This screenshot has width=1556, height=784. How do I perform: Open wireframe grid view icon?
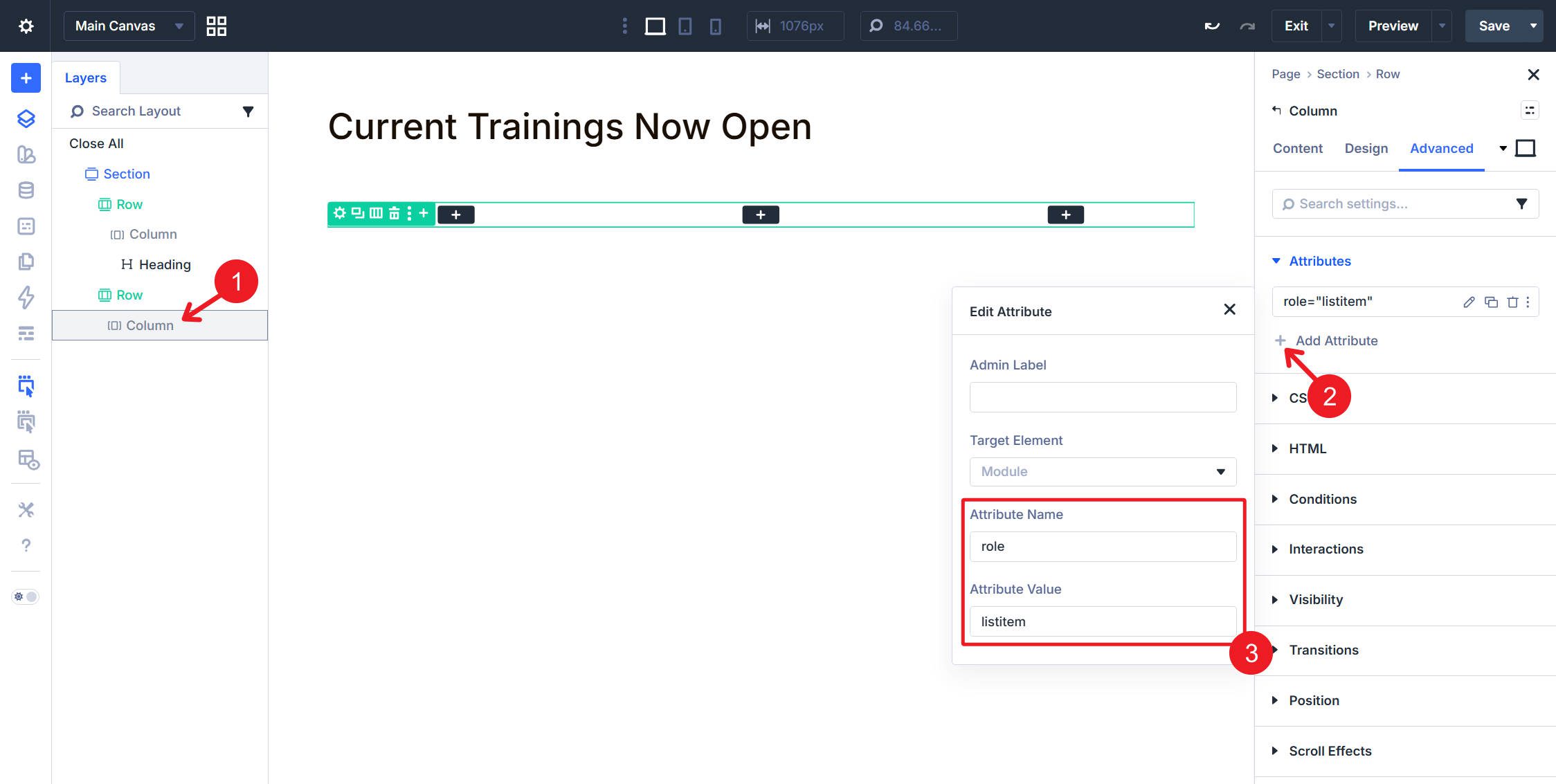216,26
